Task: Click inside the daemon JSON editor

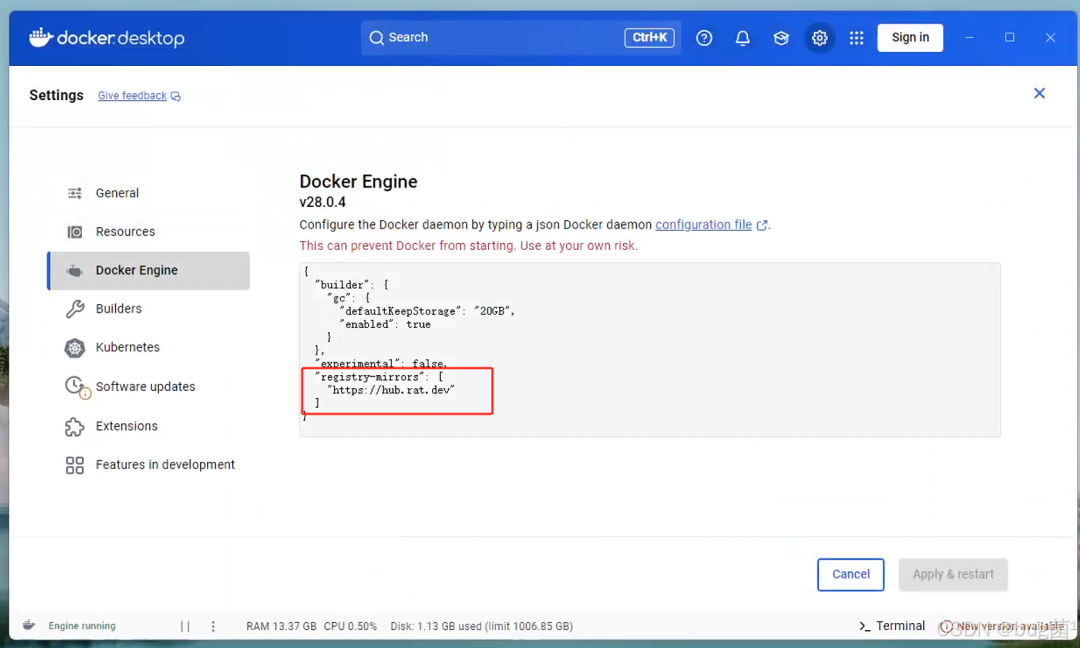Action: [x=650, y=349]
